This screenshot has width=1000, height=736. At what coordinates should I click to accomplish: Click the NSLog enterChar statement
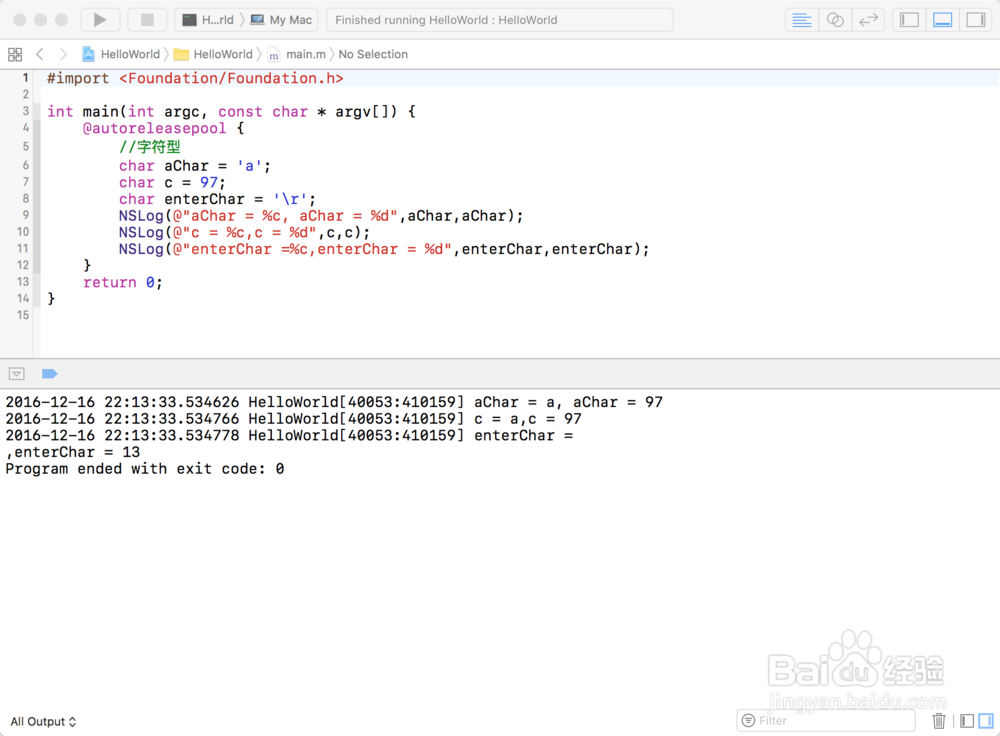(x=384, y=249)
